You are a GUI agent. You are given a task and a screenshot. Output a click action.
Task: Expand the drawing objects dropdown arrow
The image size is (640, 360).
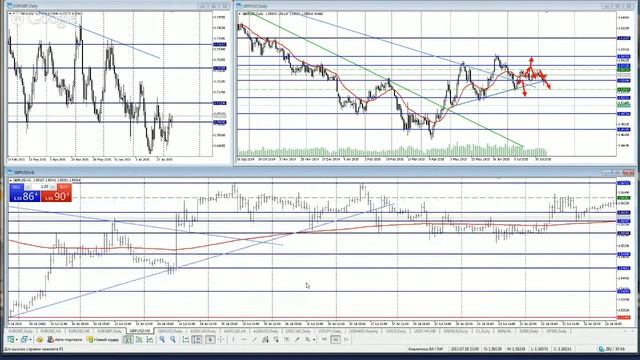313,339
